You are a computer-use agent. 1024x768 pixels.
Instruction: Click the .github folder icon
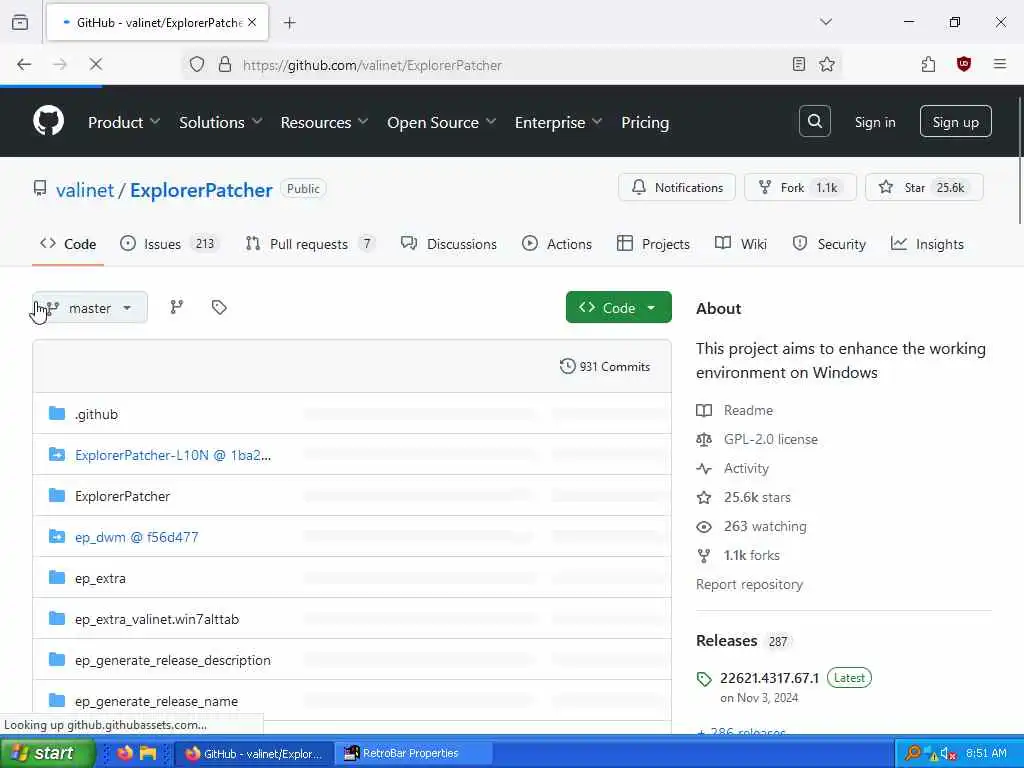pyautogui.click(x=57, y=413)
